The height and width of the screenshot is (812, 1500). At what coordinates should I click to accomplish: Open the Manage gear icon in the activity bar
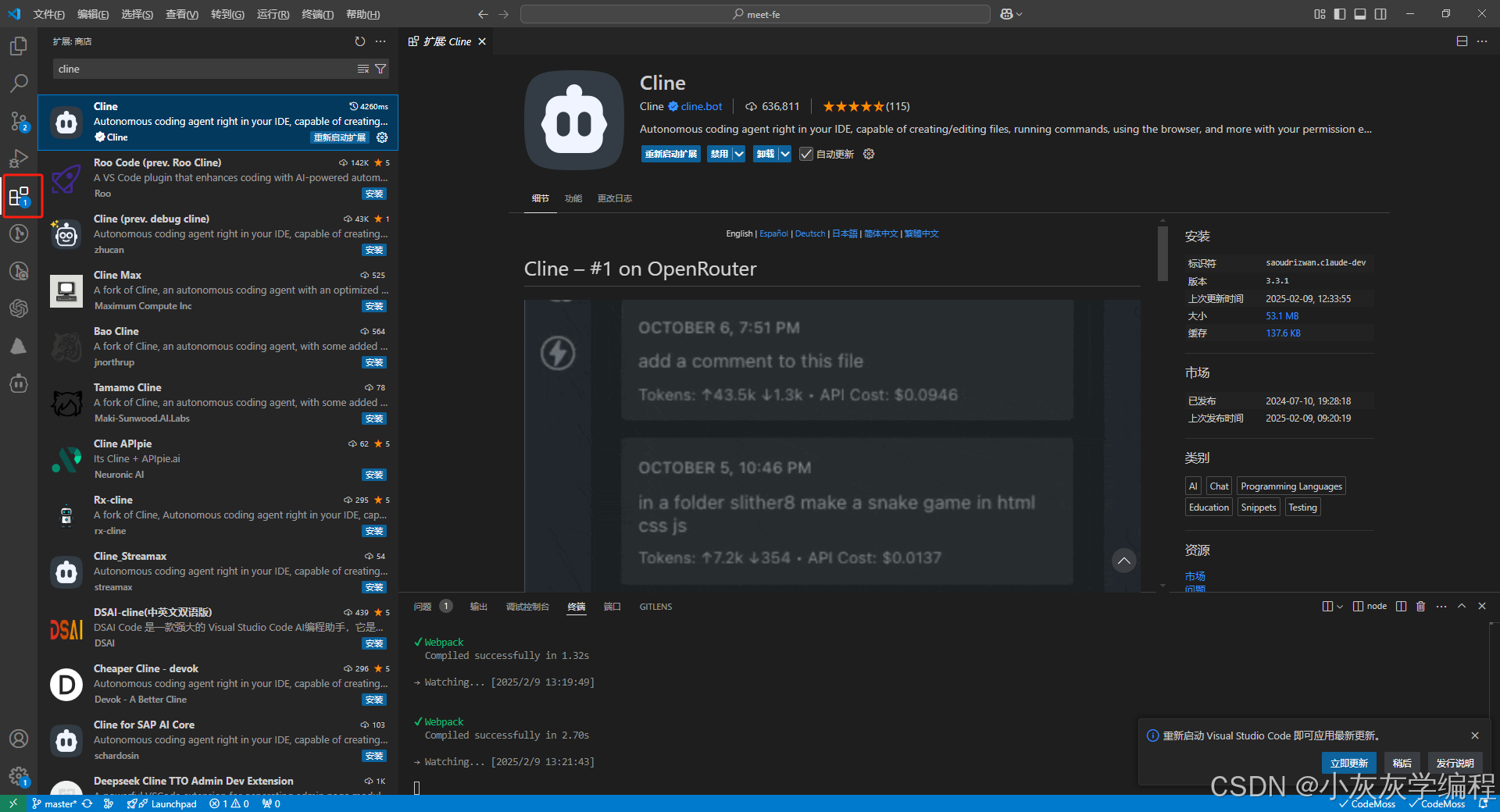19,776
